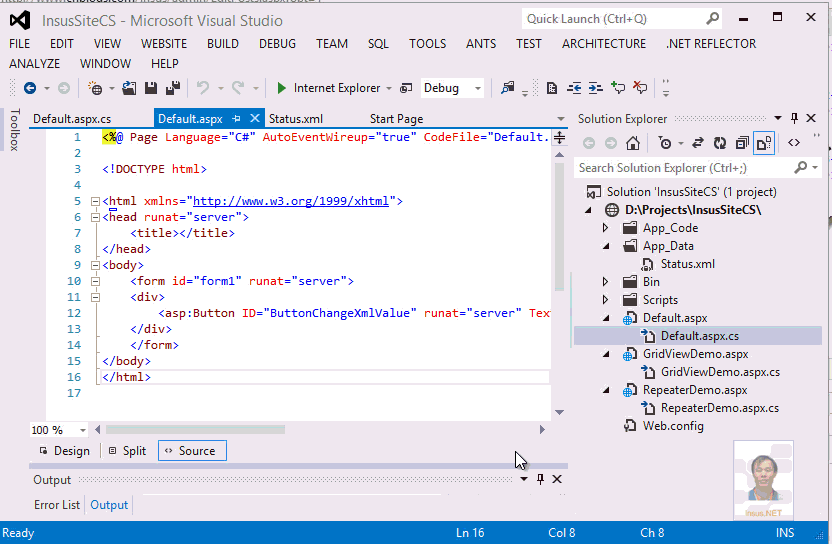
Task: Expand the App_Code folder
Action: pyautogui.click(x=605, y=228)
